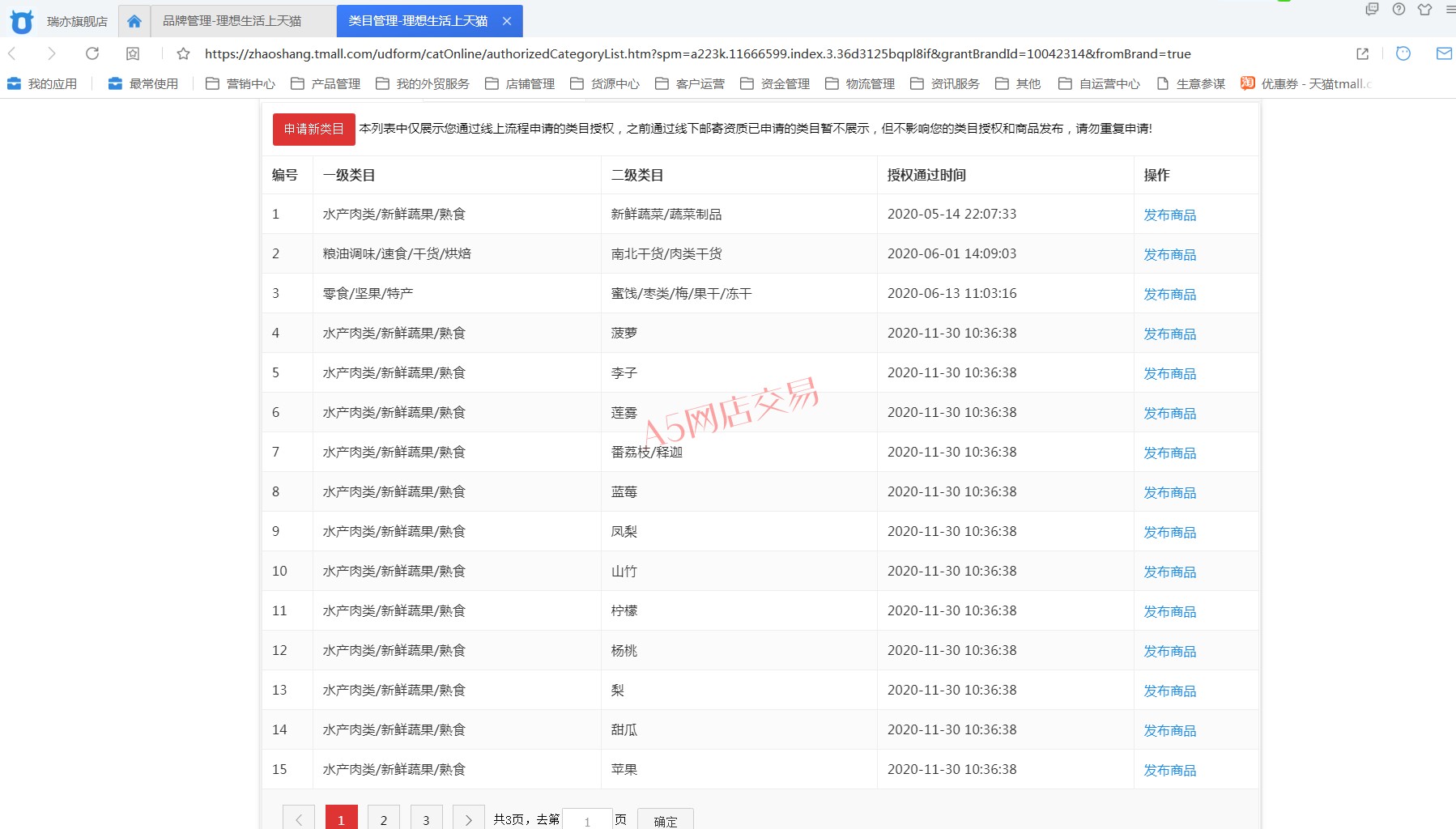Screen dimensions: 1456x829
Task: Click the bookmark star icon by the URL
Action: [184, 53]
